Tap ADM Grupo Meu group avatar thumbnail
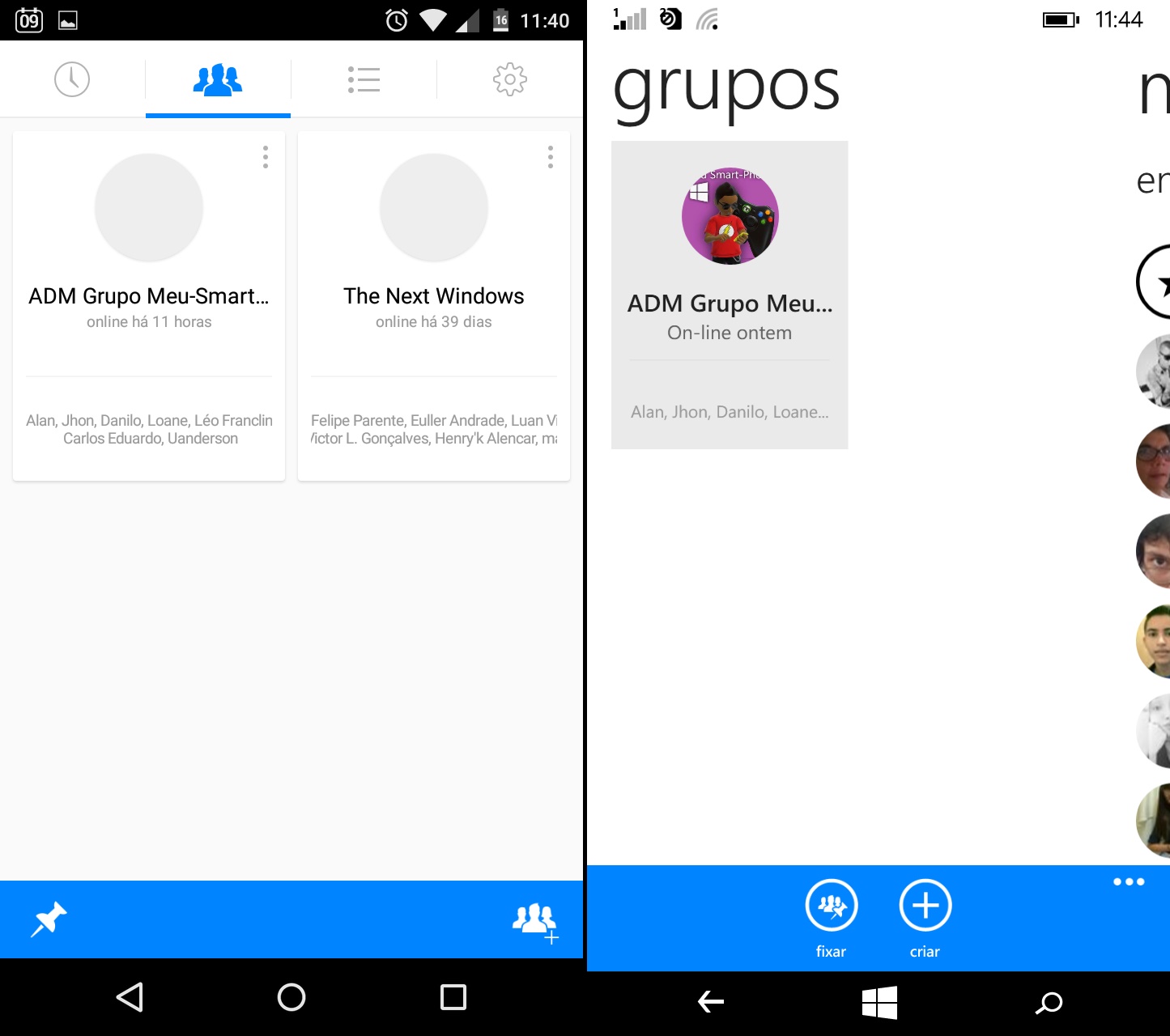The height and width of the screenshot is (1036, 1170). [730, 216]
